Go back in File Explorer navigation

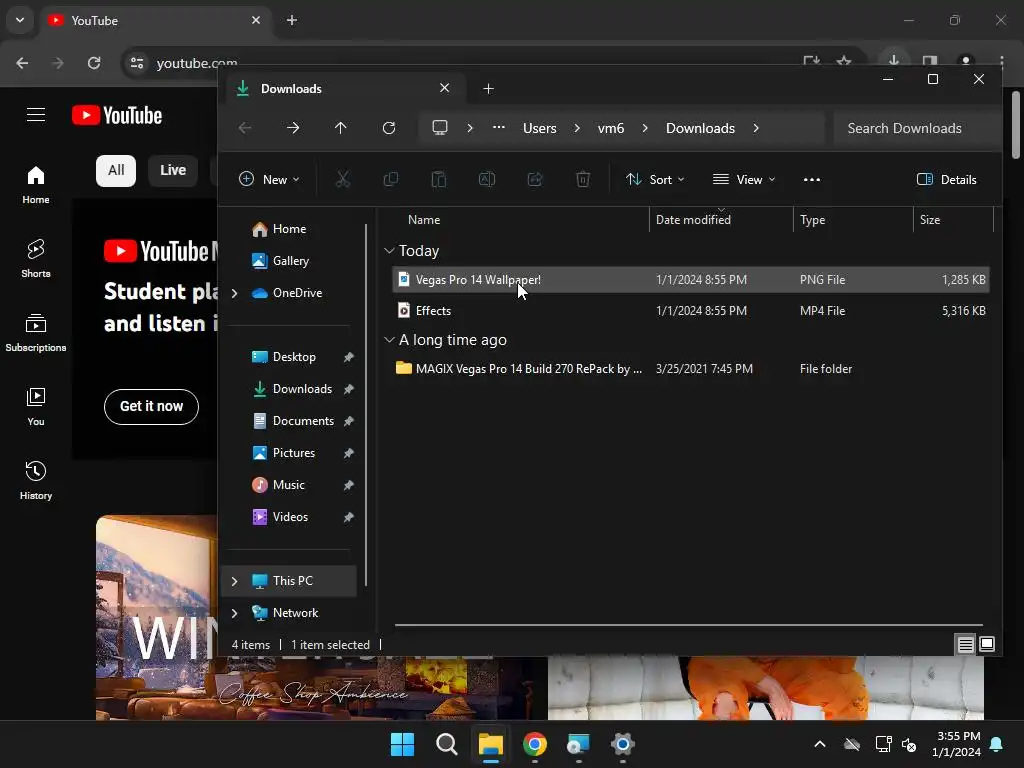[x=245, y=128]
